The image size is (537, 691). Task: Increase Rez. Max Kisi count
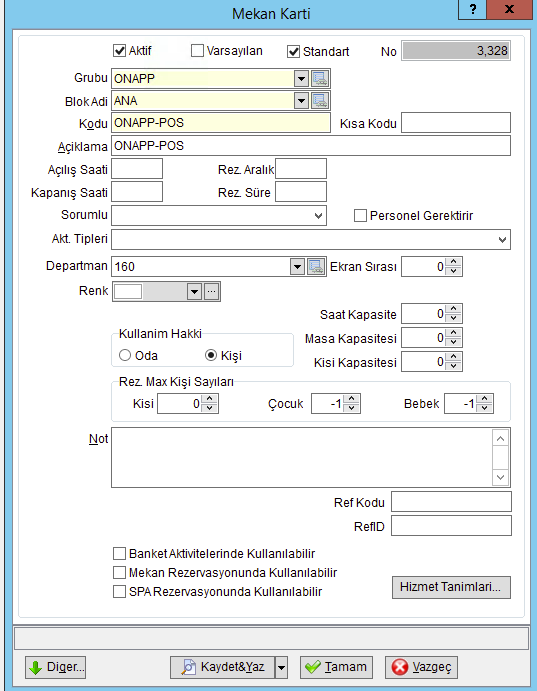210,399
